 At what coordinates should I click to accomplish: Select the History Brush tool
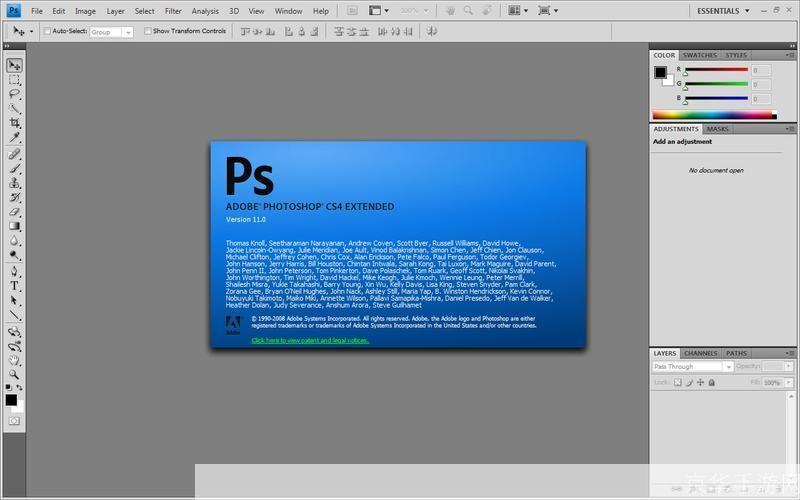point(14,197)
